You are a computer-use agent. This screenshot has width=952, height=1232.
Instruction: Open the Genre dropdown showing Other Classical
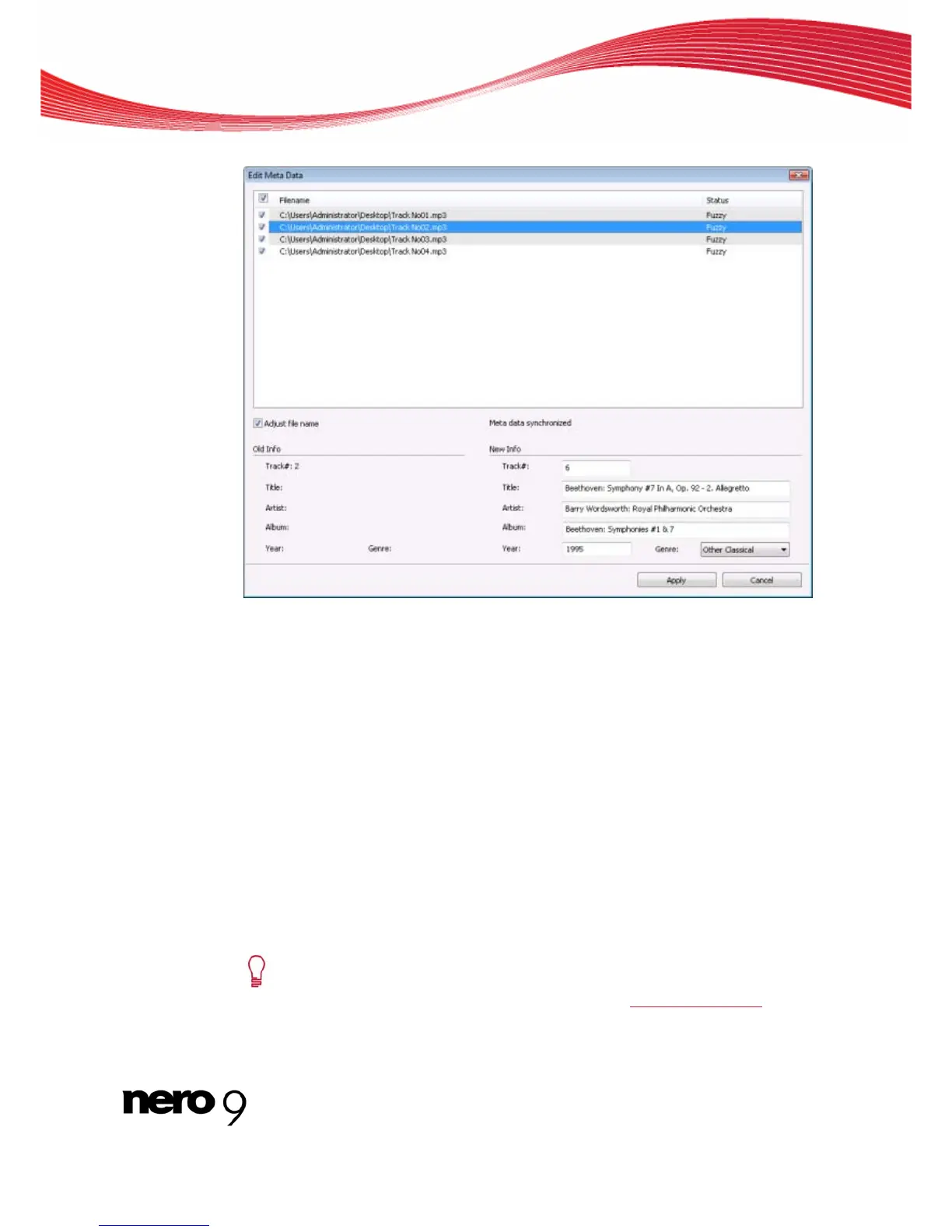745,550
